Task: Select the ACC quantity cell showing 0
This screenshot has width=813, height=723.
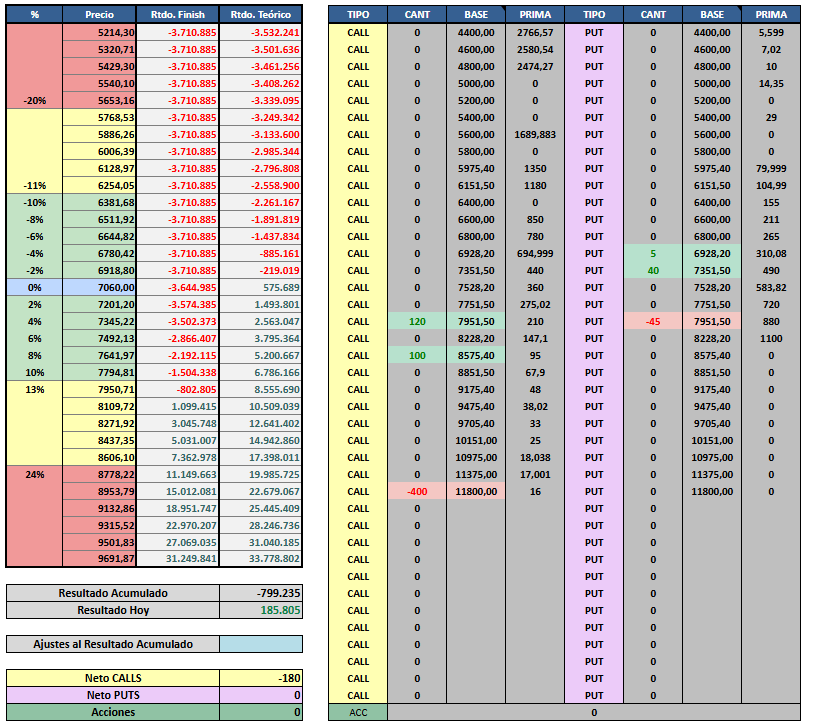Action: tap(594, 712)
